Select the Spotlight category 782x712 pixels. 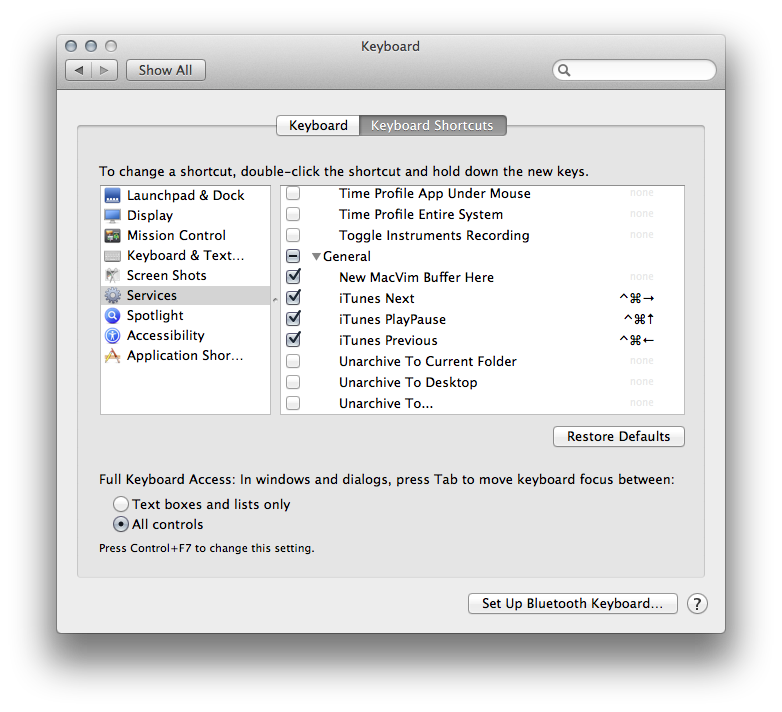coord(186,315)
